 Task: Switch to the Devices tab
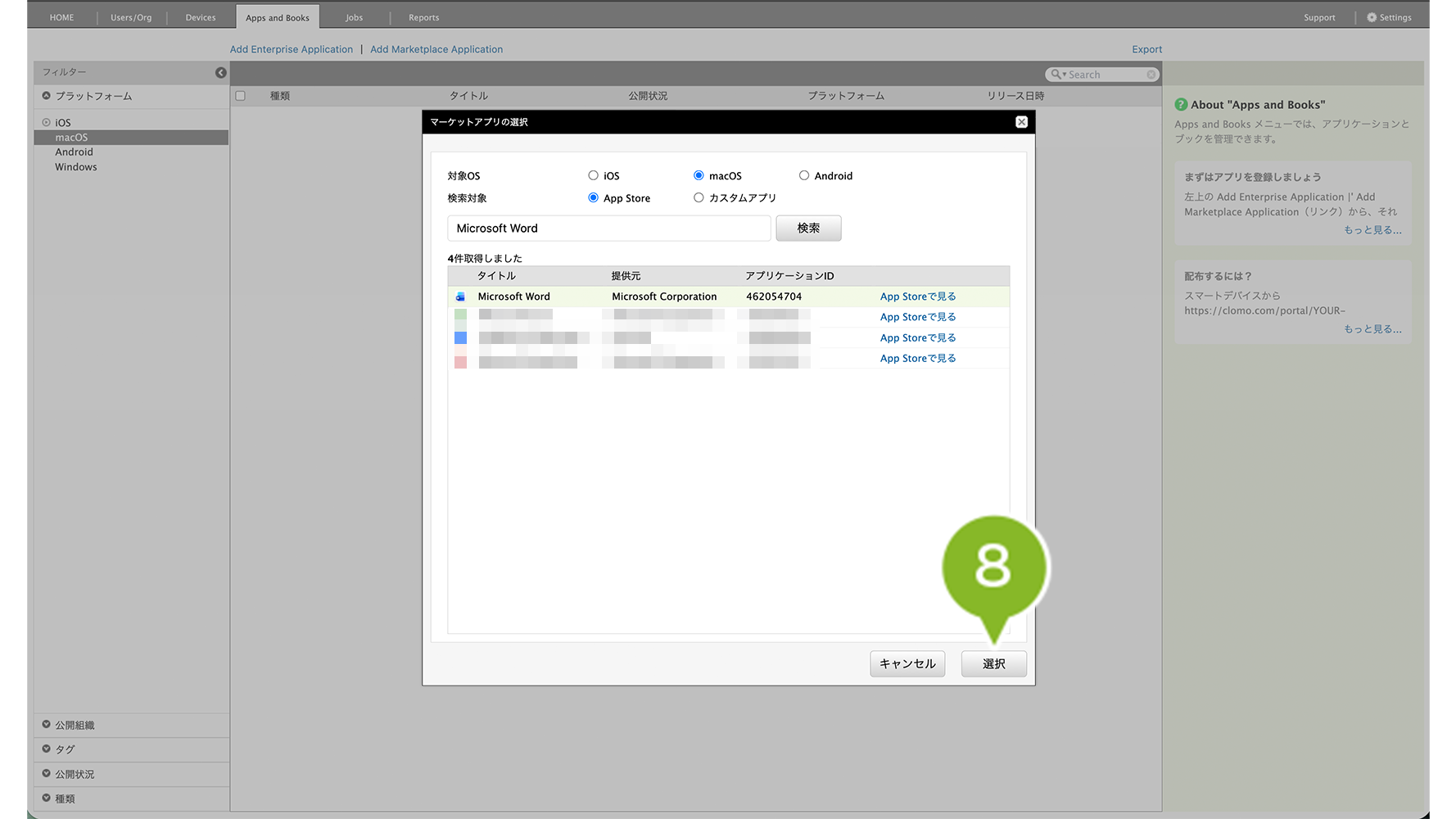[201, 17]
